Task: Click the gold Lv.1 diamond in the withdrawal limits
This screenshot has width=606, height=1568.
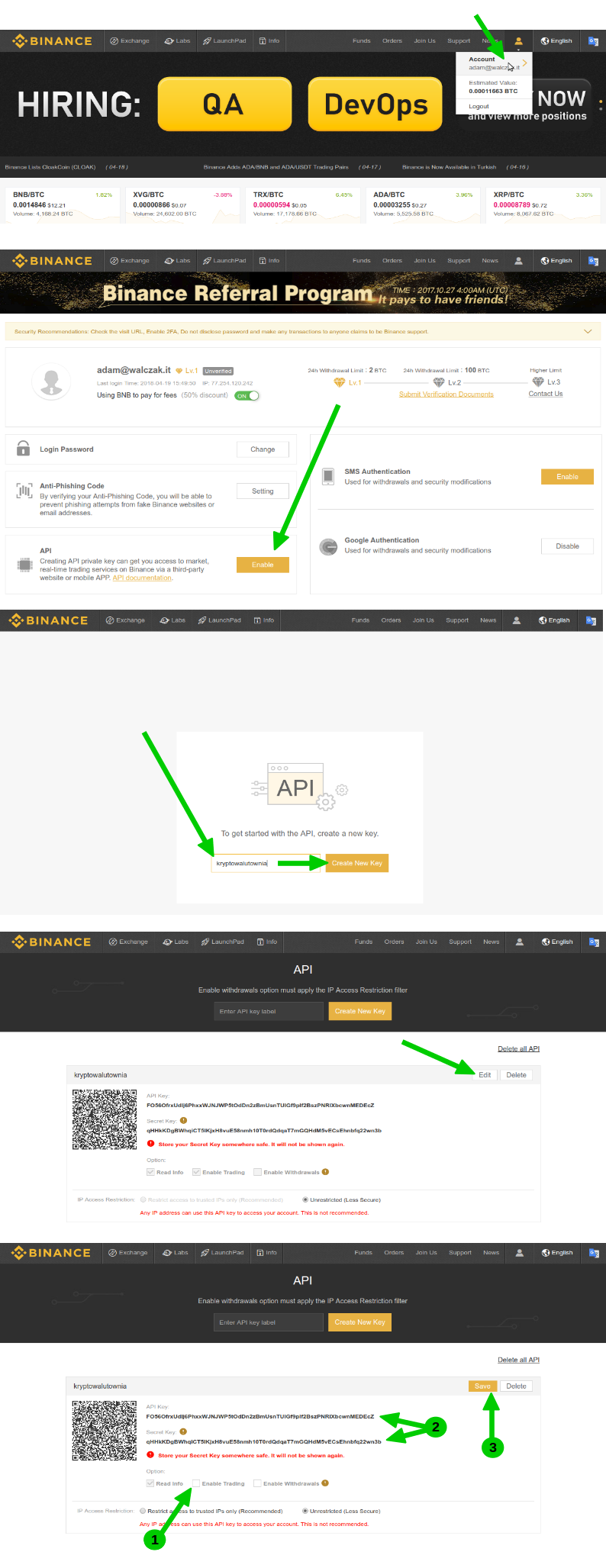Action: [340, 382]
